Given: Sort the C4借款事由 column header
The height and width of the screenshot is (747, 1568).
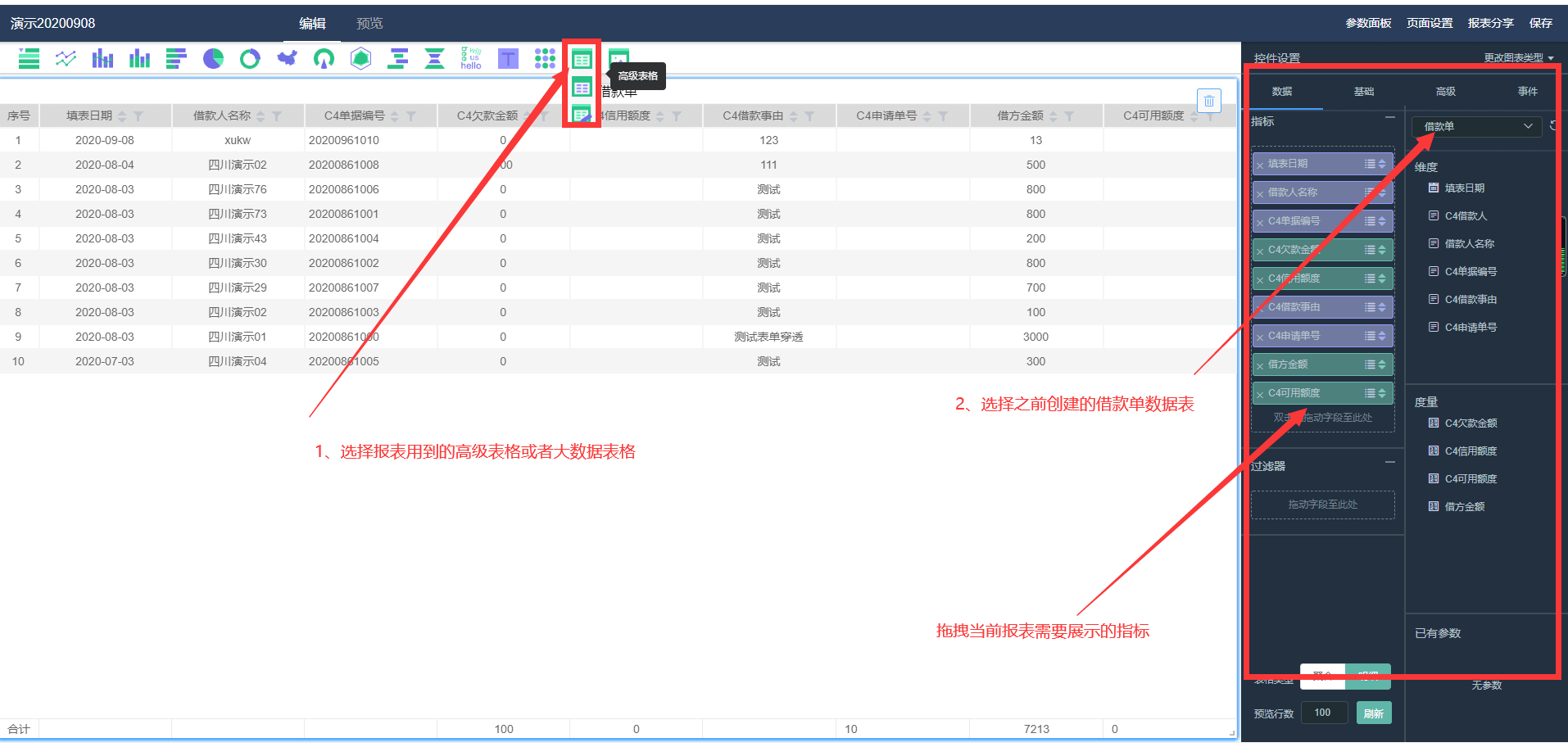Looking at the screenshot, I should 793,116.
